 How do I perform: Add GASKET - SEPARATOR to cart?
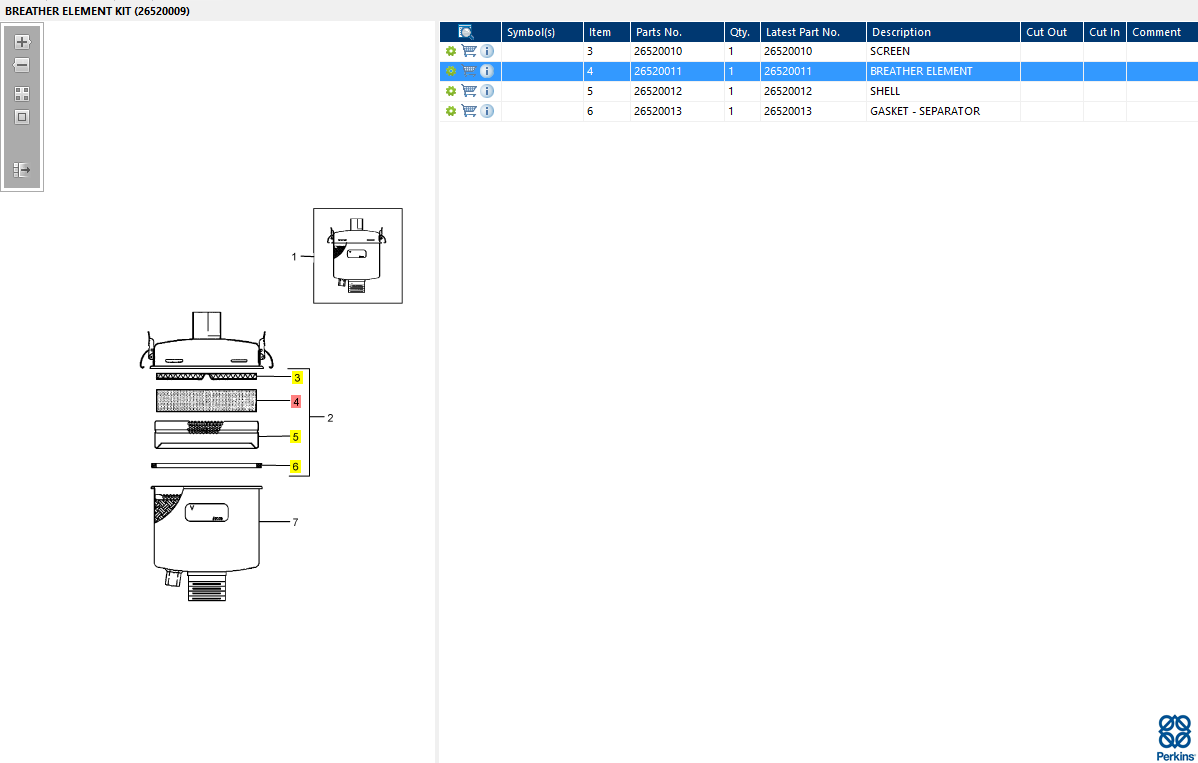pos(469,111)
